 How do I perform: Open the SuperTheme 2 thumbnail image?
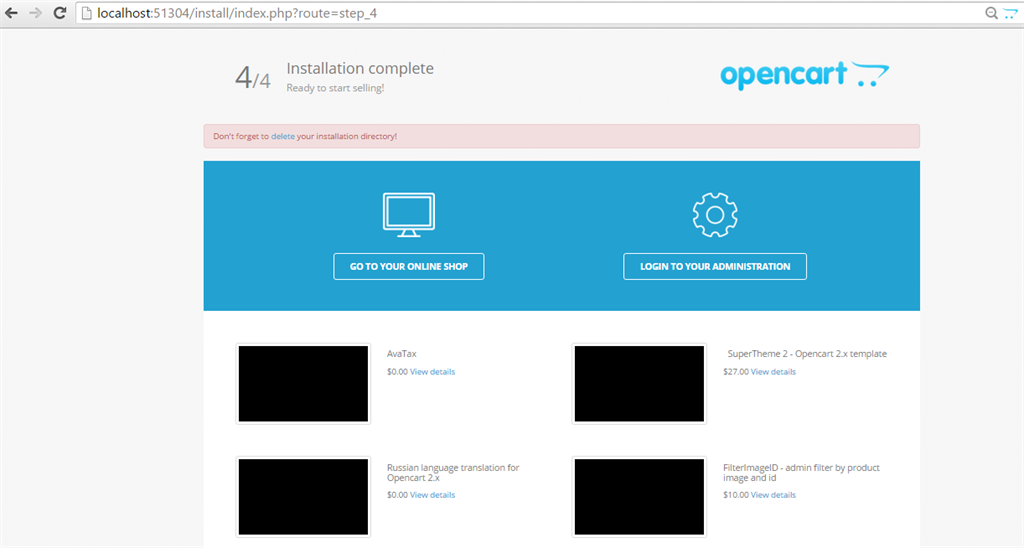[x=639, y=384]
